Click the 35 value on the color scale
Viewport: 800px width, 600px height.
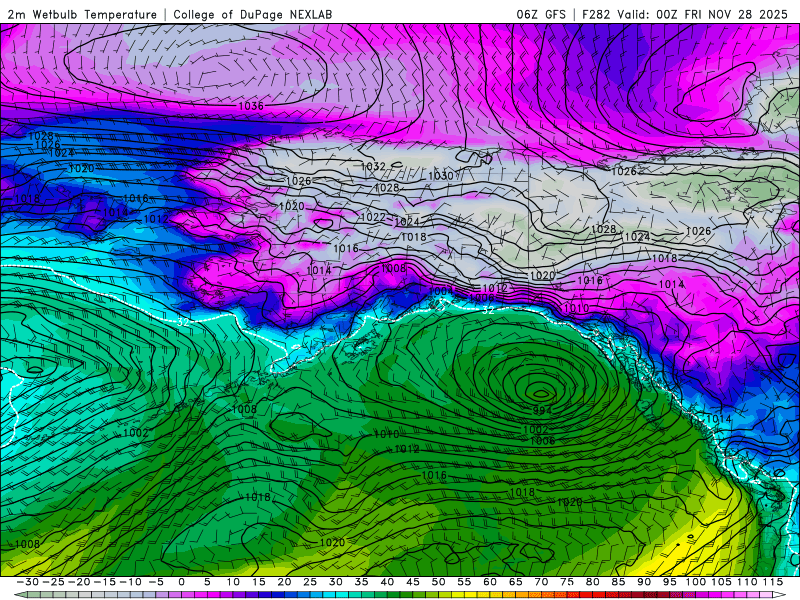point(361,582)
